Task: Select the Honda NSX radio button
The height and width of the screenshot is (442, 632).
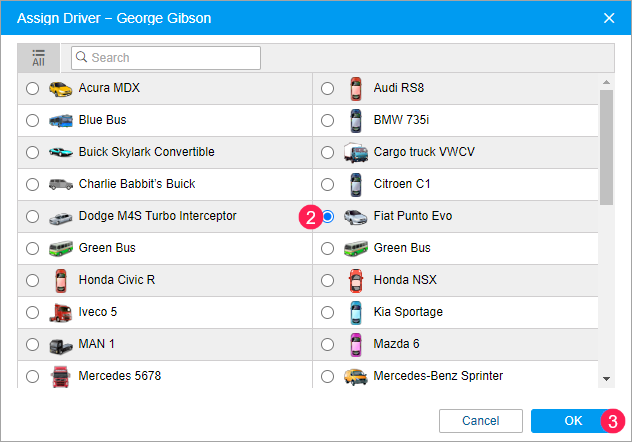Action: click(x=327, y=280)
